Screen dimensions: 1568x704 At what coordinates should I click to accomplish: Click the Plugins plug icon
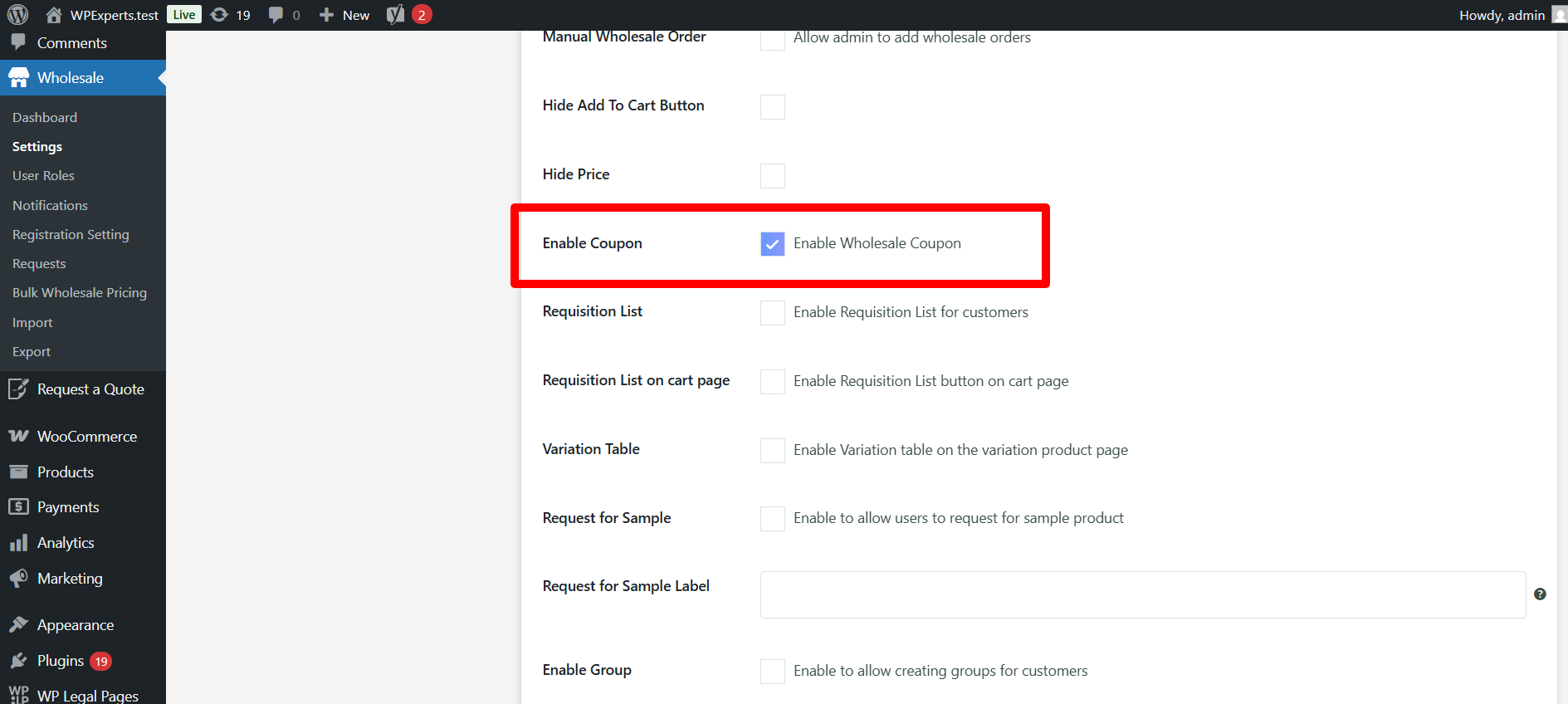18,661
